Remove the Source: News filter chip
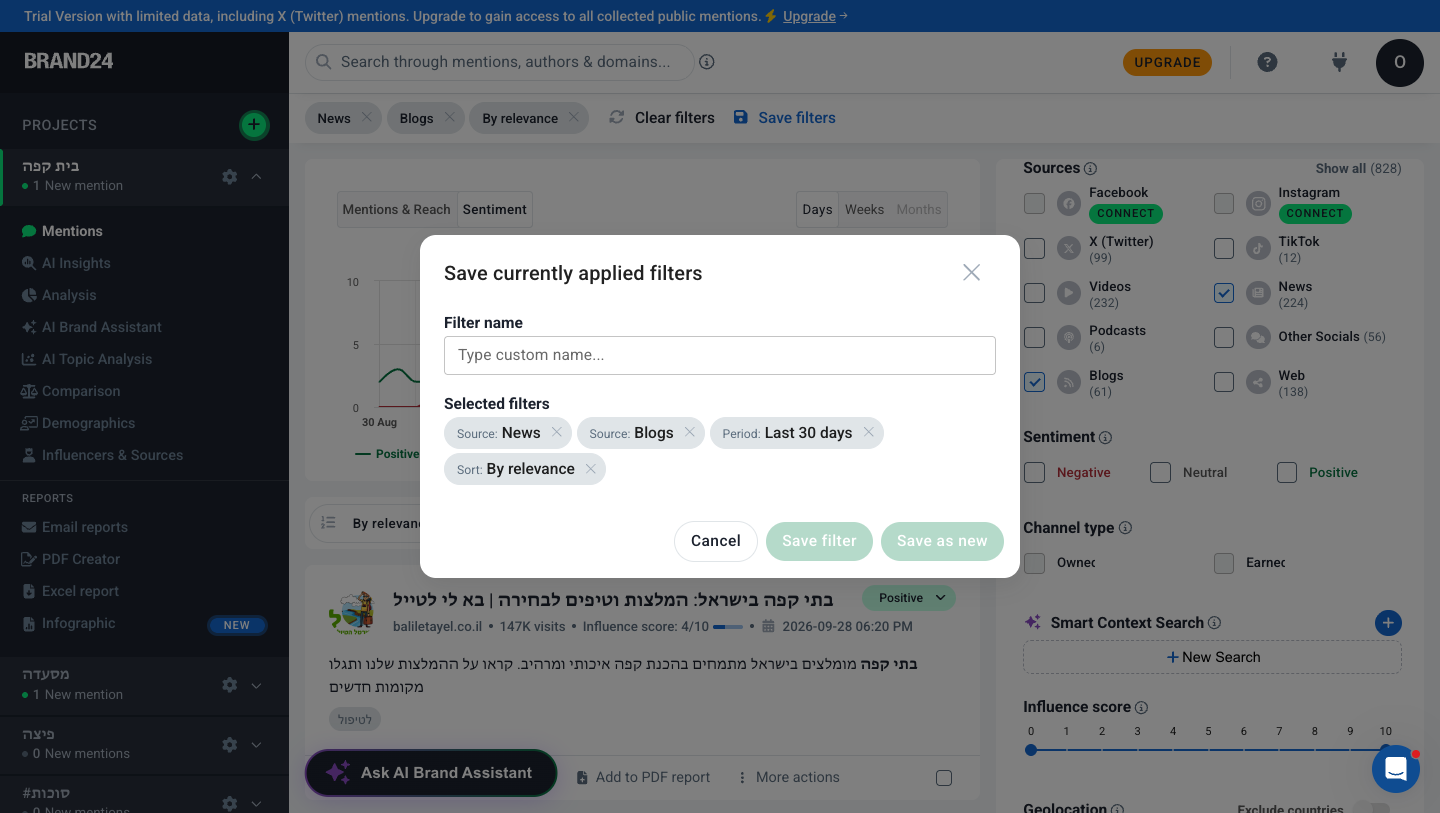The height and width of the screenshot is (813, 1440). [x=557, y=433]
